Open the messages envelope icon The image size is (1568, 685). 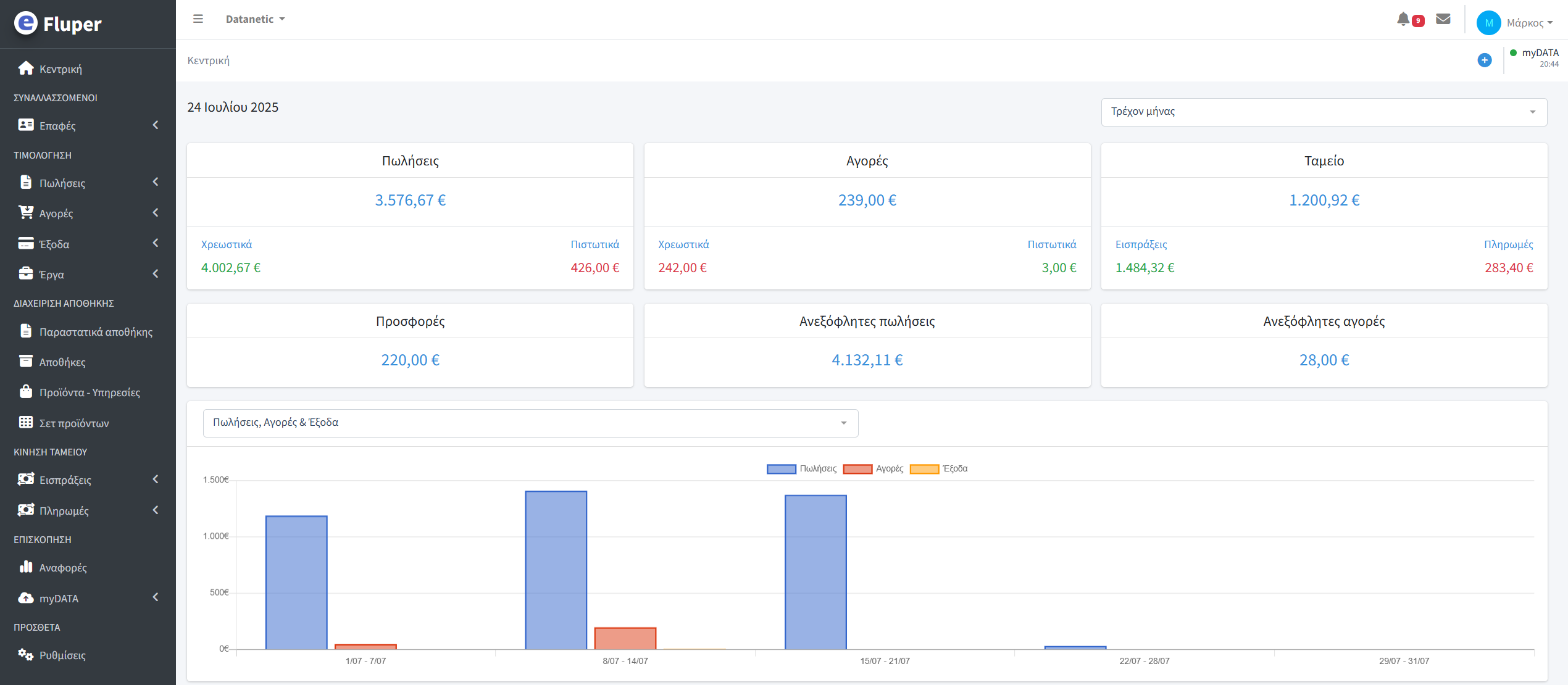pos(1443,19)
